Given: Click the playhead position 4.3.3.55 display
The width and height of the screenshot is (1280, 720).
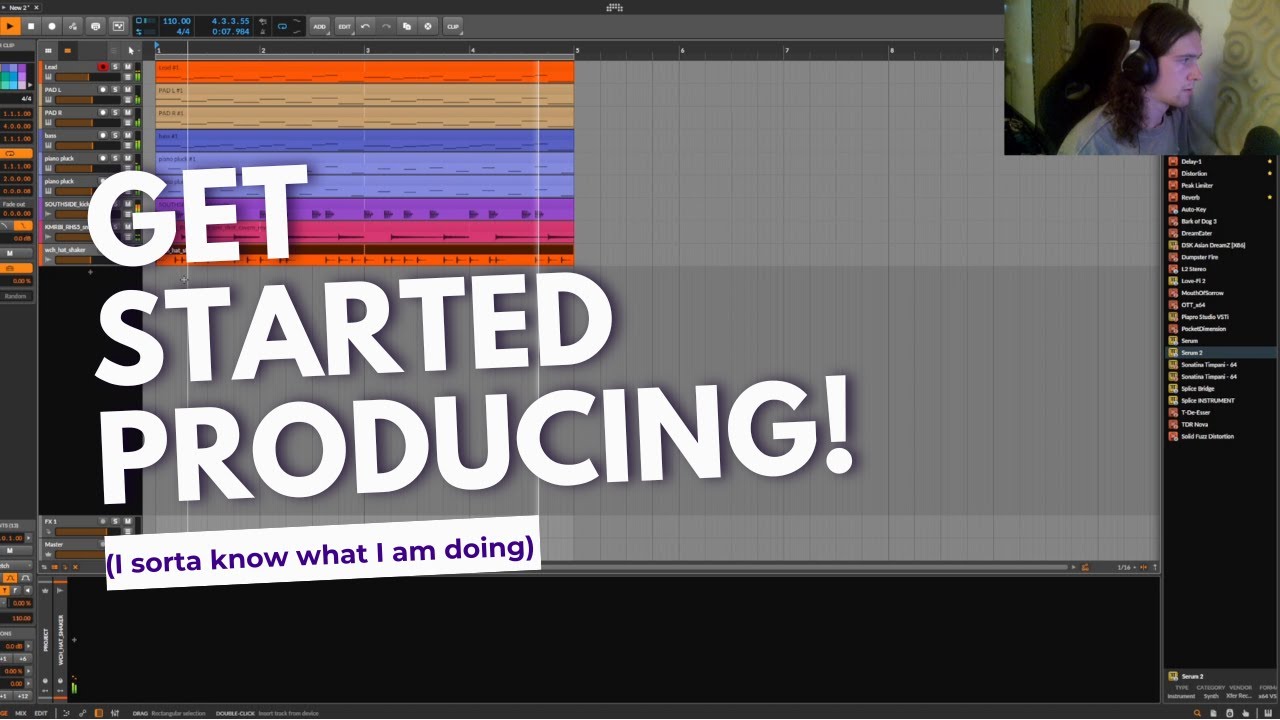Looking at the screenshot, I should (230, 20).
